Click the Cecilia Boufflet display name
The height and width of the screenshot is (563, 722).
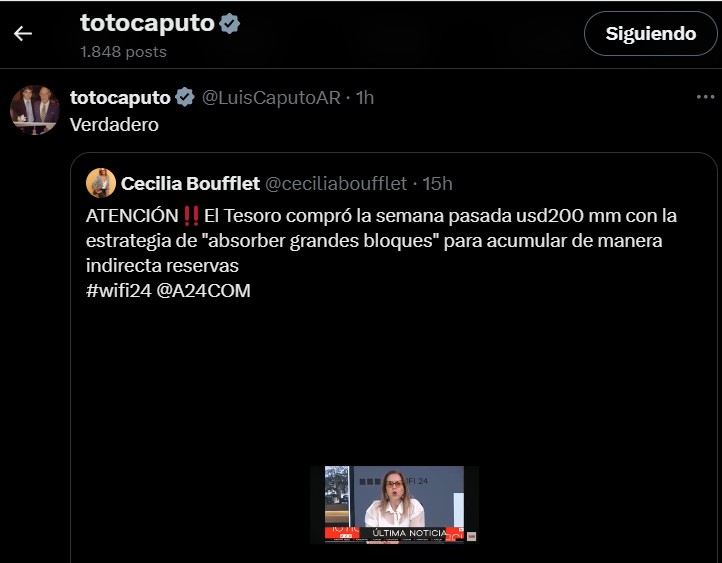[190, 184]
